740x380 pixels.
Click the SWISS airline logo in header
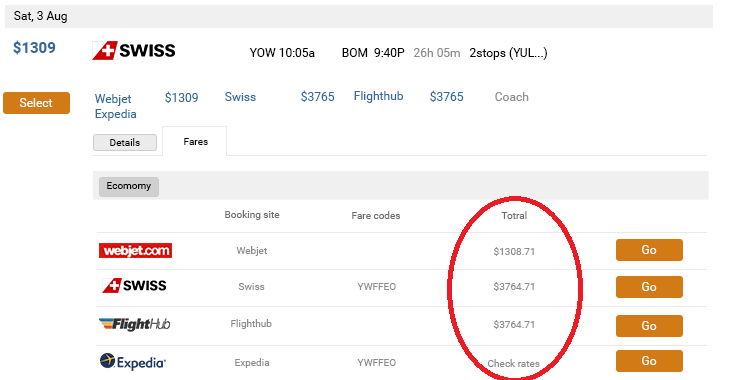134,51
